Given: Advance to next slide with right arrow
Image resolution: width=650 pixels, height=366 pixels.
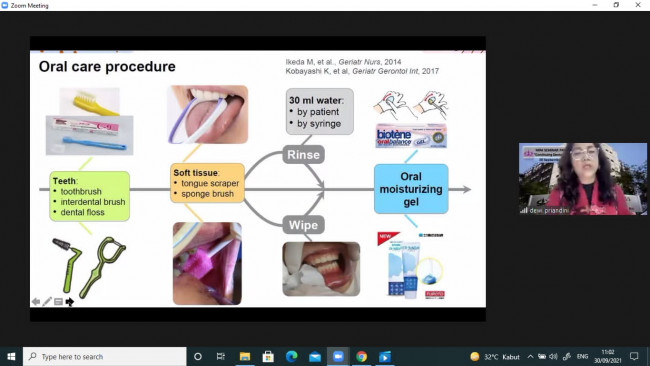Looking at the screenshot, I should (x=70, y=302).
